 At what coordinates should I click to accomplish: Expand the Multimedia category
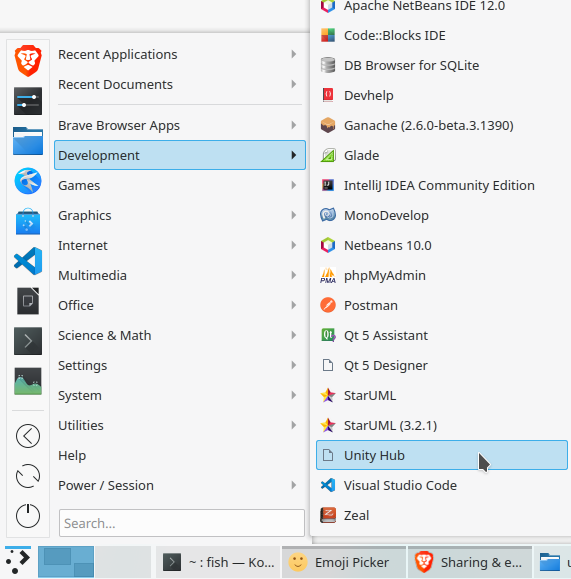click(x=180, y=275)
